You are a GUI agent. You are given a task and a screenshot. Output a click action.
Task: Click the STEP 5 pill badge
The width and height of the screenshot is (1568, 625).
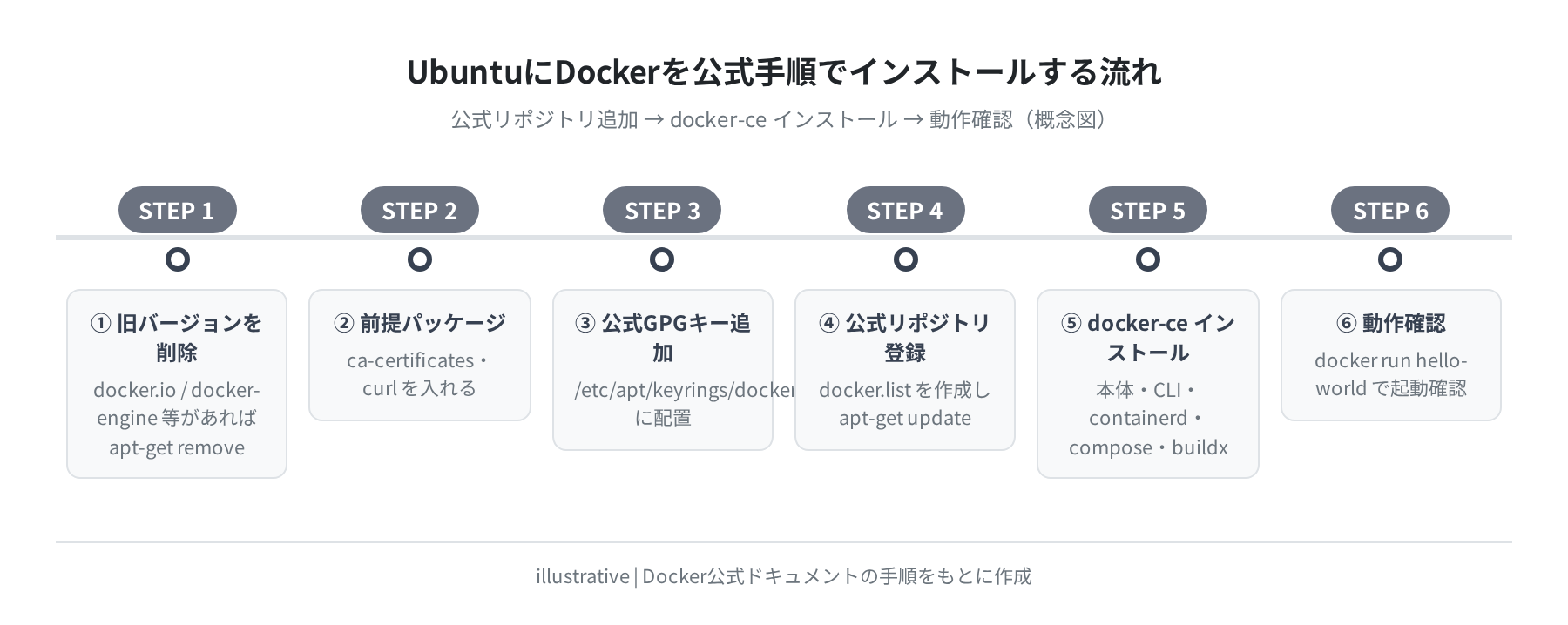(1148, 210)
